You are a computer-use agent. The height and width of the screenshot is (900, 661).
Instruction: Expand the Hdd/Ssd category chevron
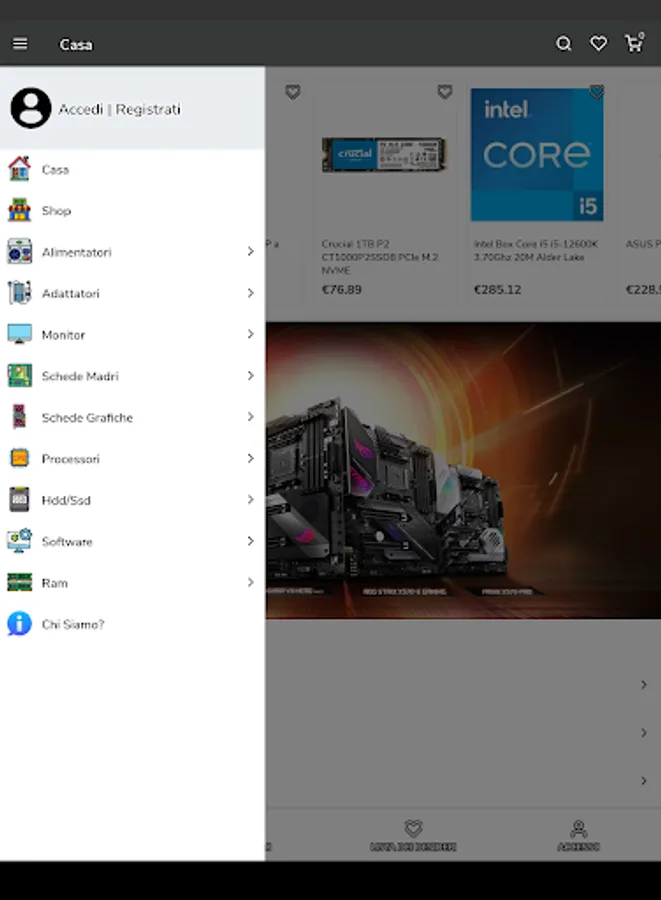[250, 499]
